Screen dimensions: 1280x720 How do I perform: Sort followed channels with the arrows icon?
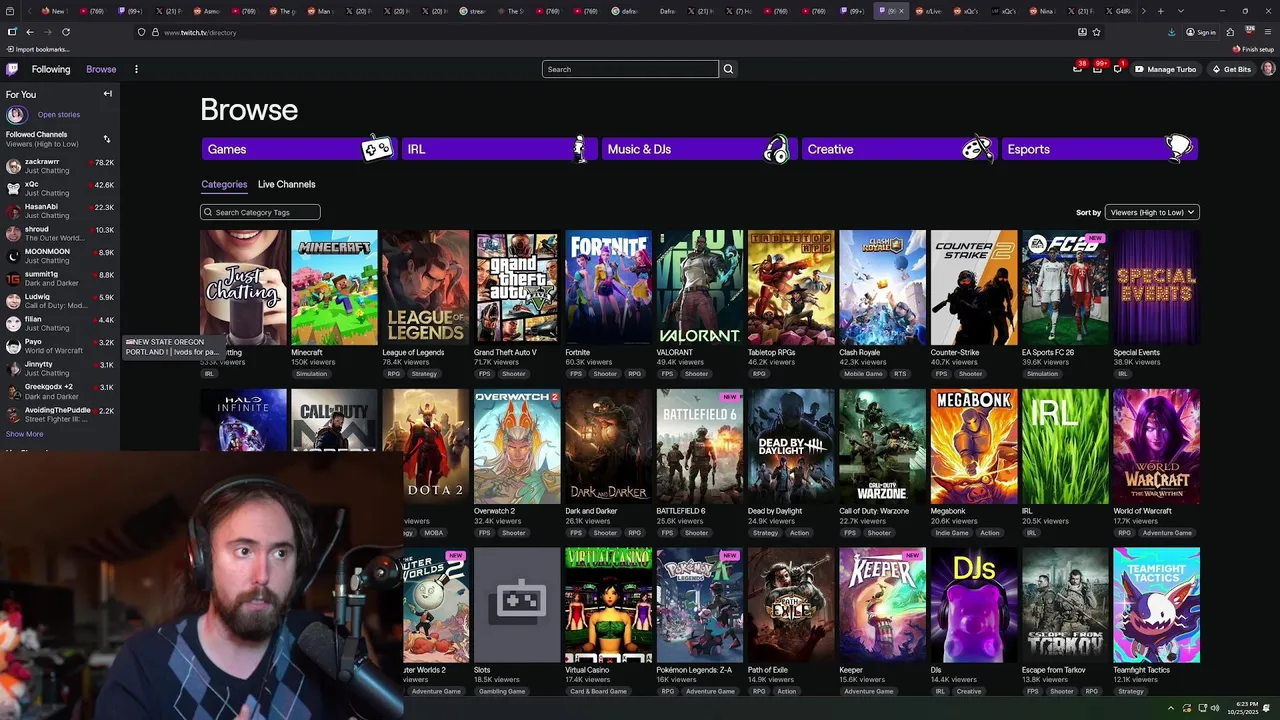click(x=107, y=139)
